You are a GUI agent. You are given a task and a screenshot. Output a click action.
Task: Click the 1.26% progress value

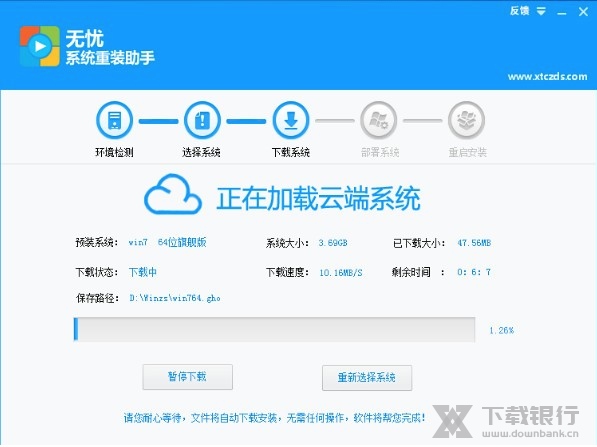point(501,330)
